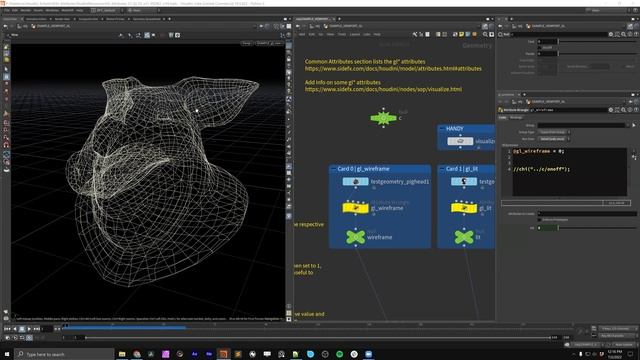Open the Group Type dropdown
The image size is (640, 360).
[x=554, y=132]
